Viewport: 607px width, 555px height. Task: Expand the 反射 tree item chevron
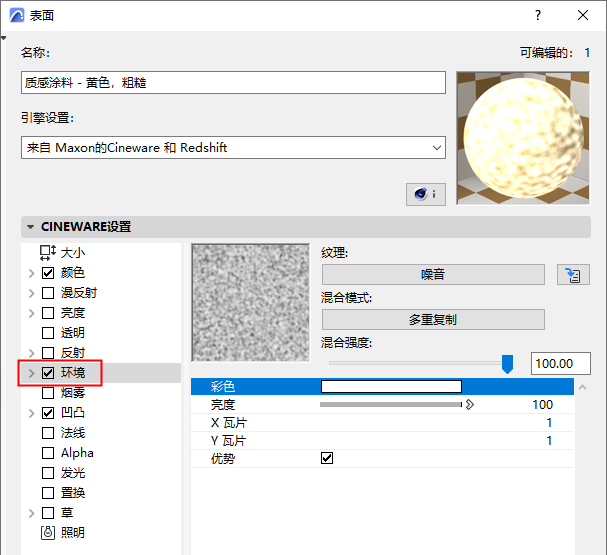32,353
